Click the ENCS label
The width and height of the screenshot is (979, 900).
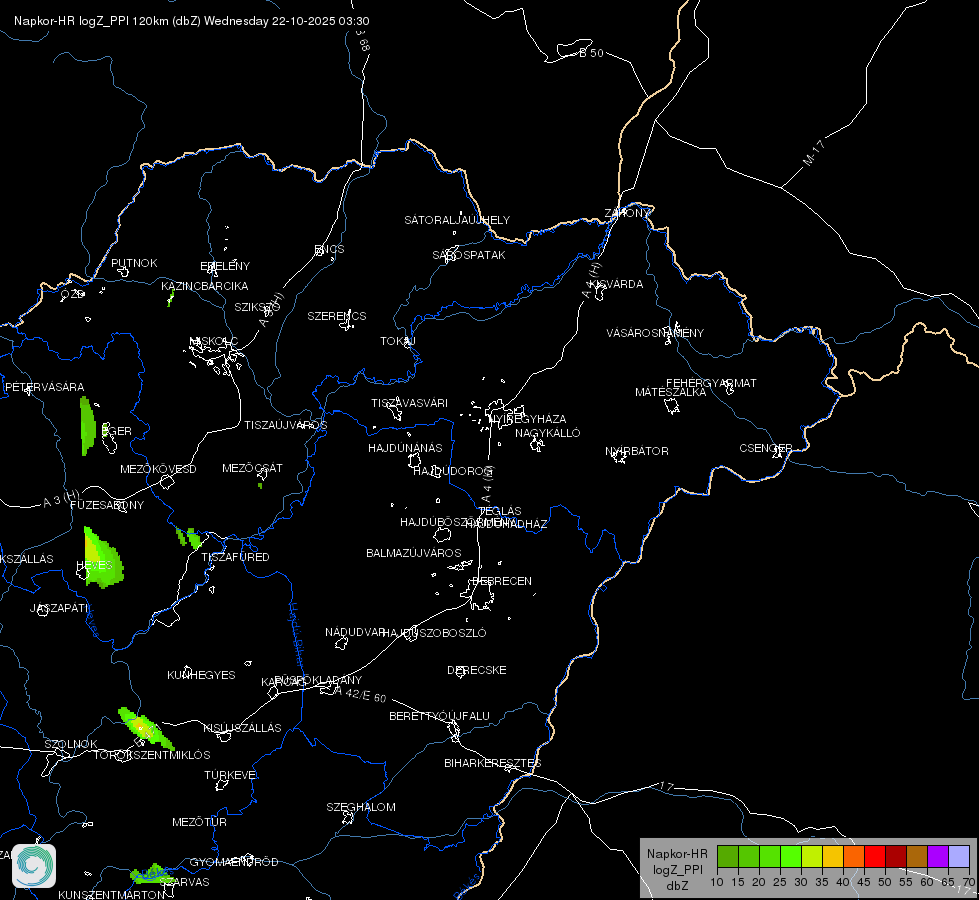(x=329, y=249)
